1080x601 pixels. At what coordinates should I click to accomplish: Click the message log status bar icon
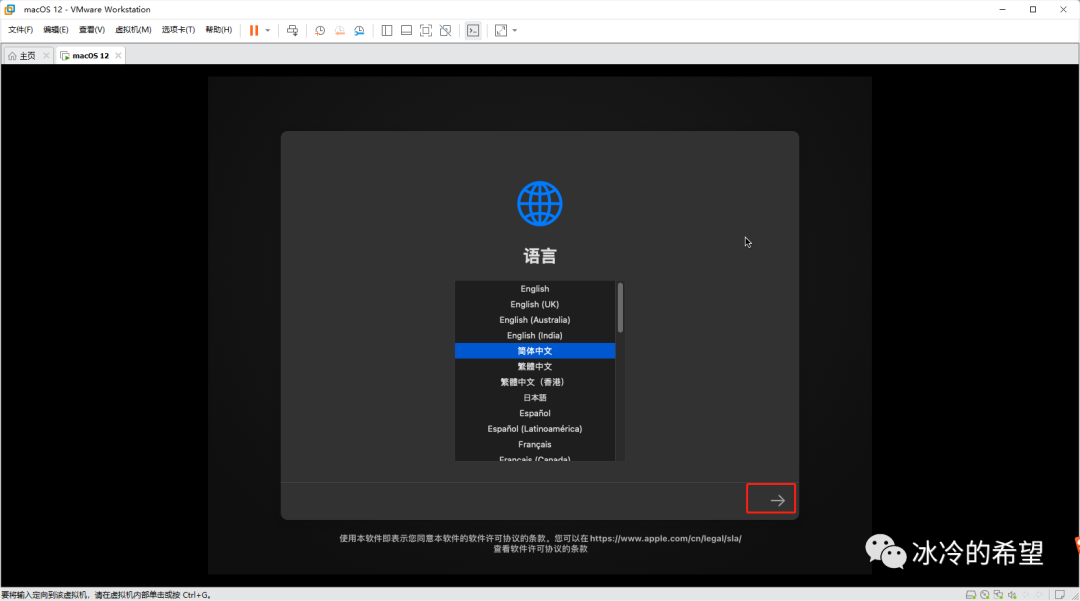tap(1060, 595)
